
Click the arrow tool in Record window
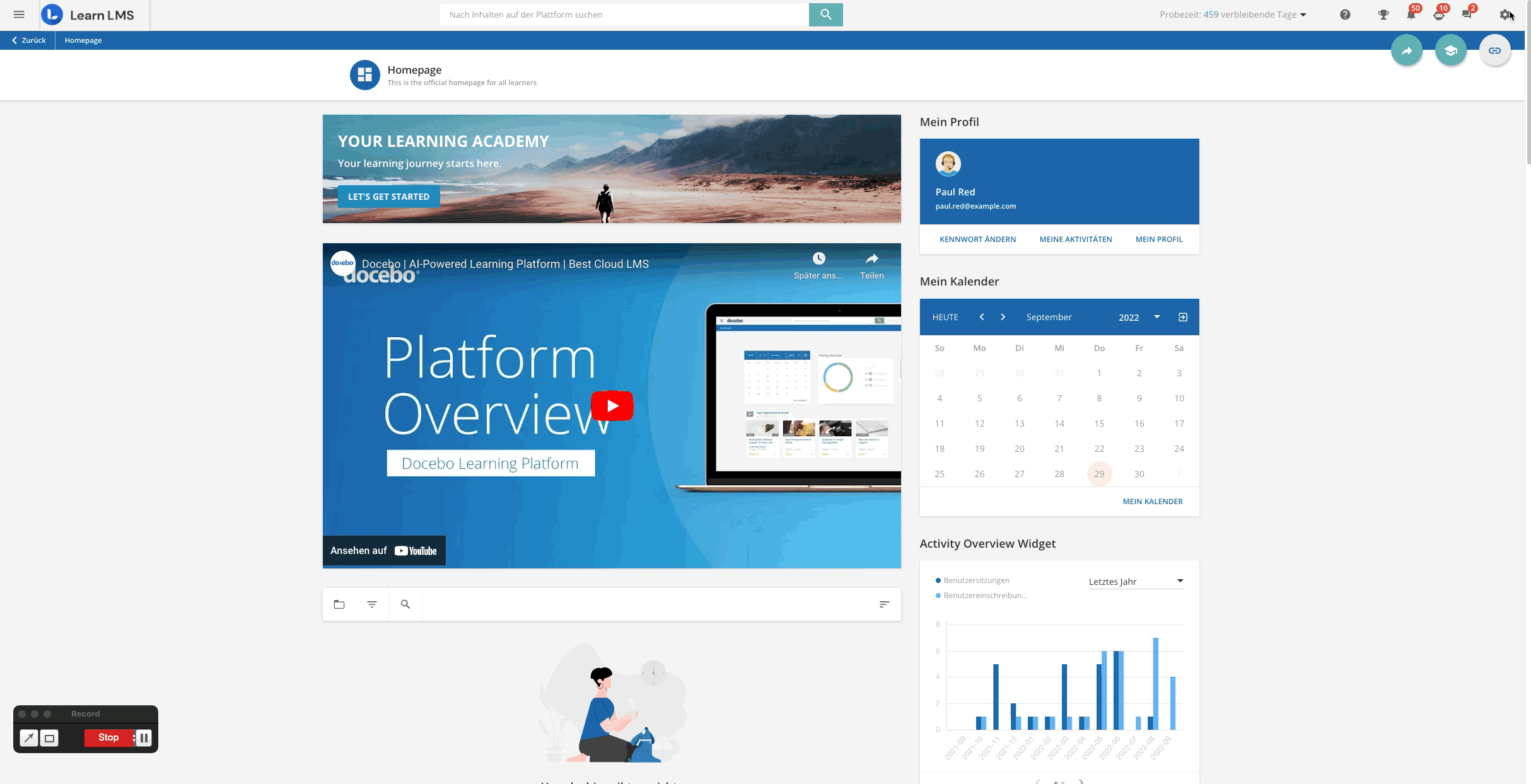pyautogui.click(x=29, y=737)
